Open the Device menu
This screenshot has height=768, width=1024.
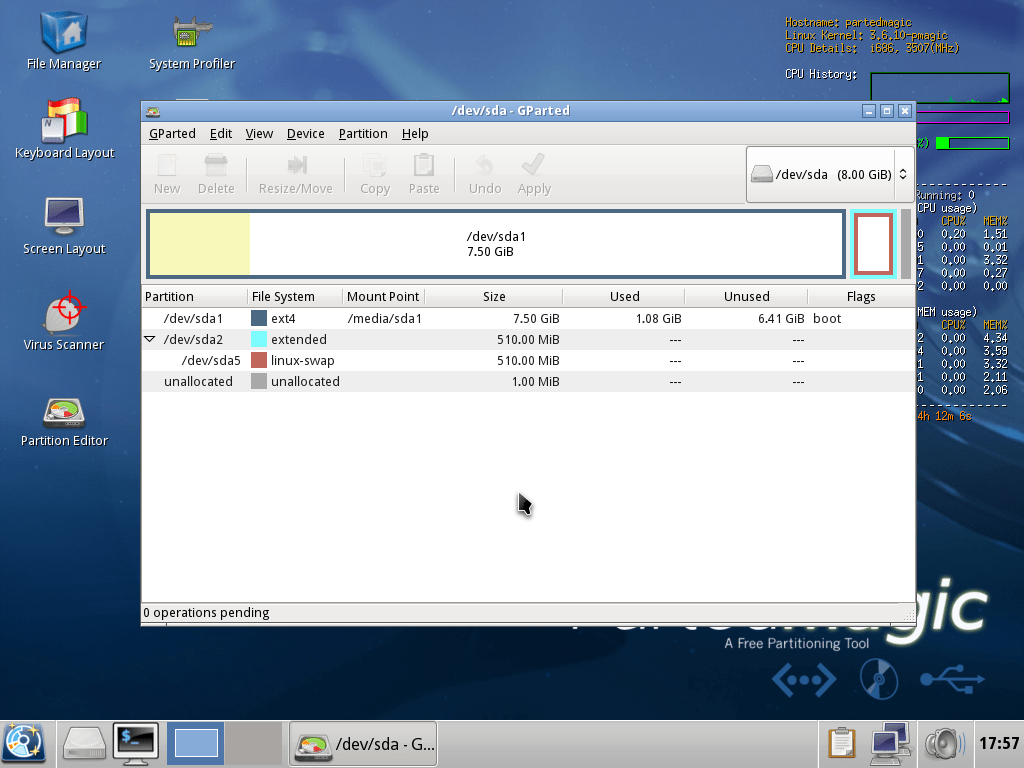pos(305,133)
